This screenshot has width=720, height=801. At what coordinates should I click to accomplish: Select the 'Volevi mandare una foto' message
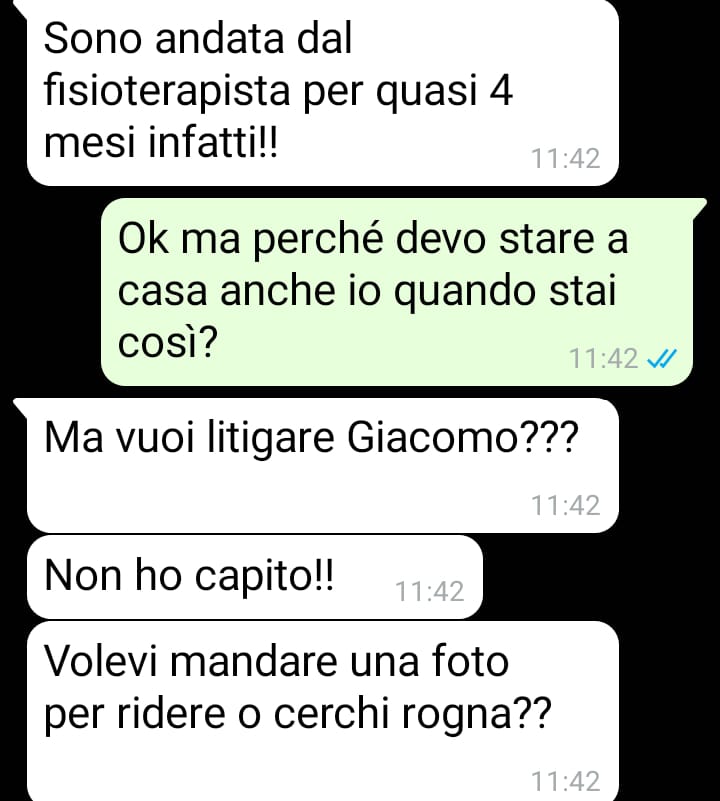click(322, 711)
